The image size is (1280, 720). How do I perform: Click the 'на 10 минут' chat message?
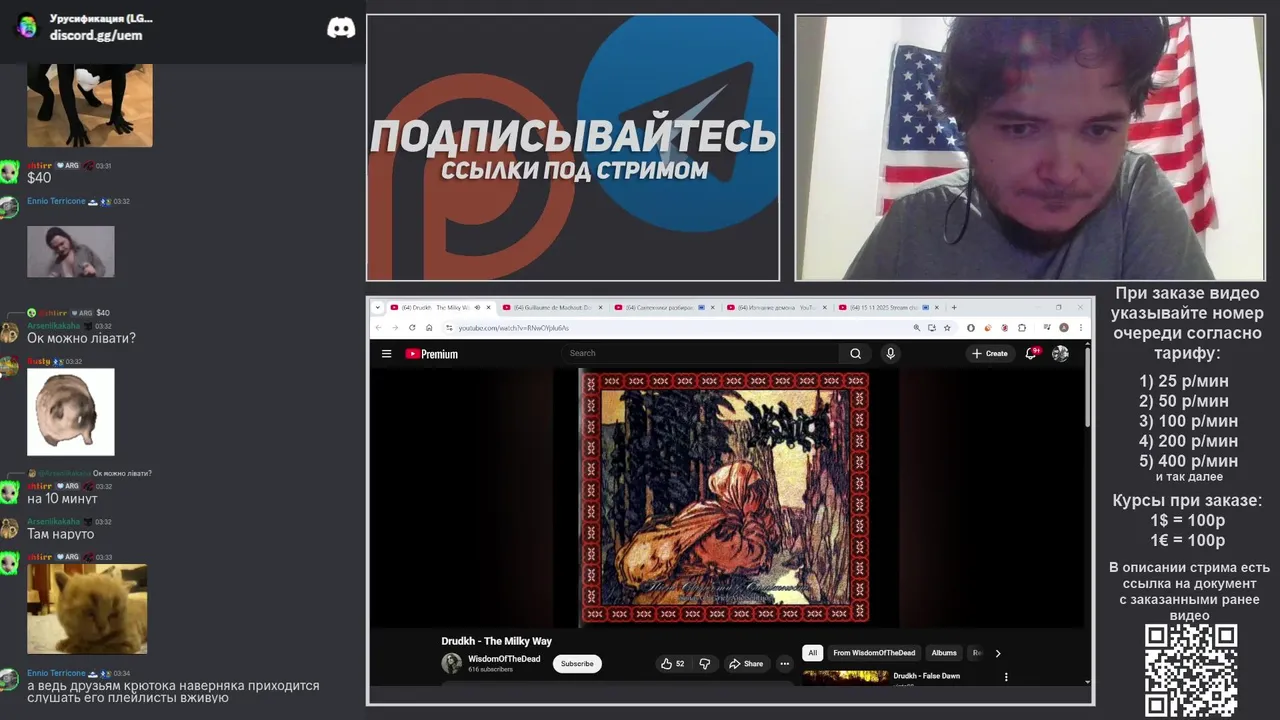tap(62, 499)
